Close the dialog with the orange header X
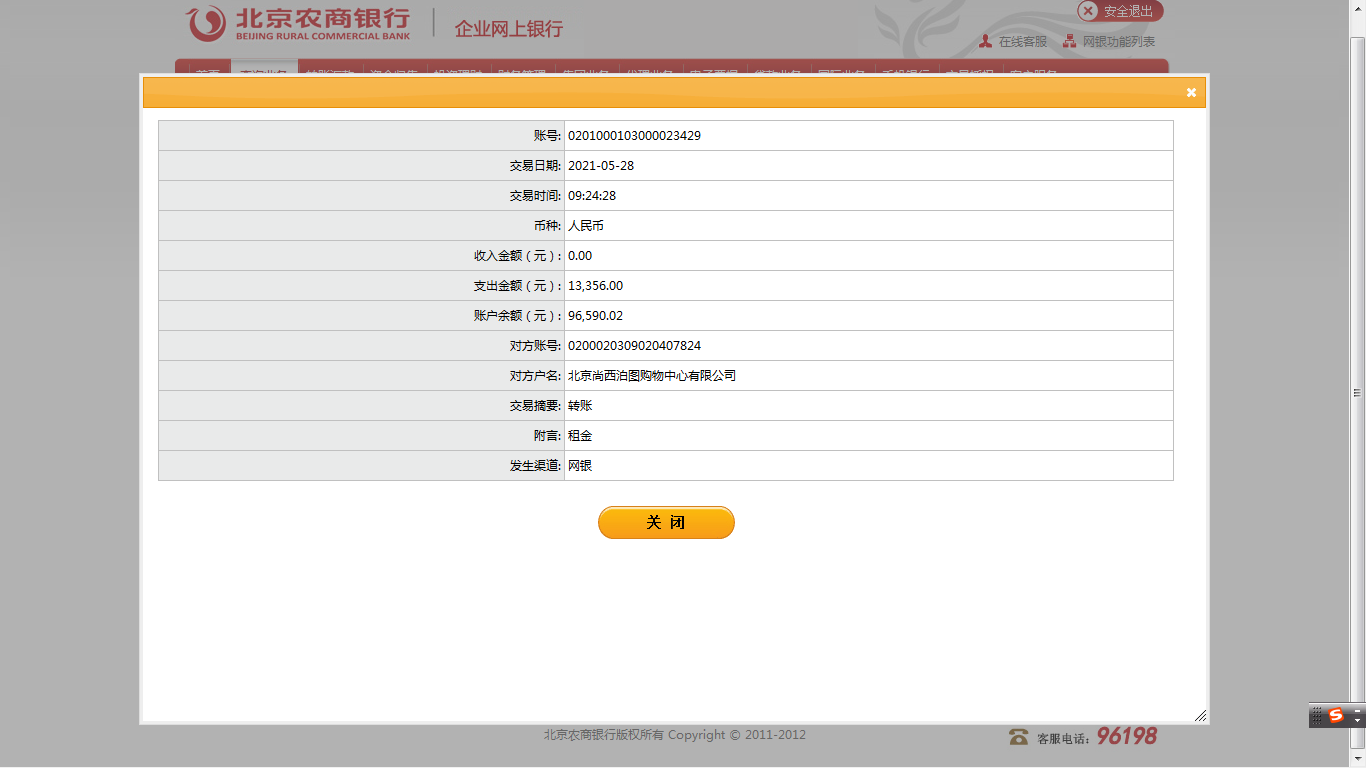The image size is (1366, 768). (1191, 92)
